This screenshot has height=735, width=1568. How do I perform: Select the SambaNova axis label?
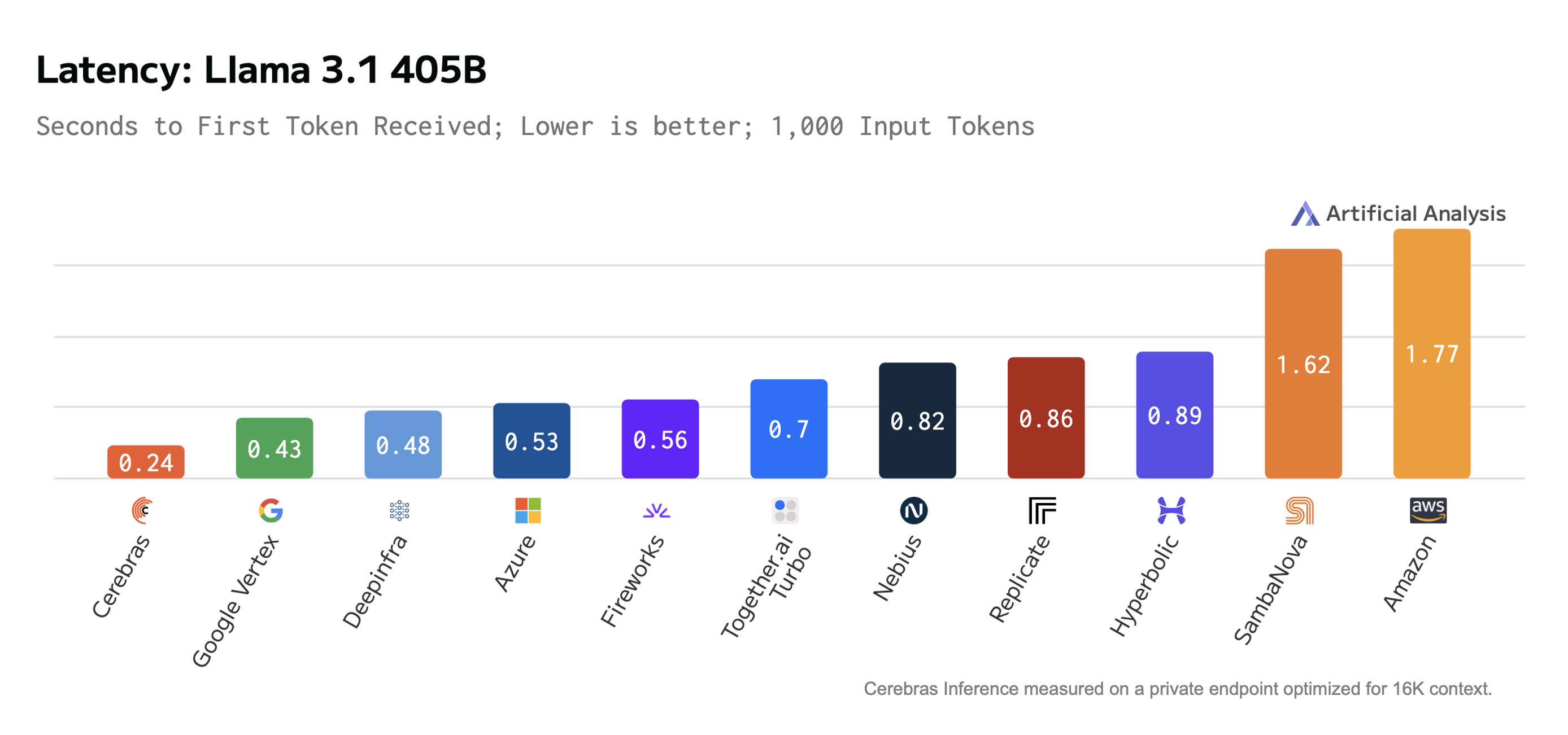(1270, 589)
